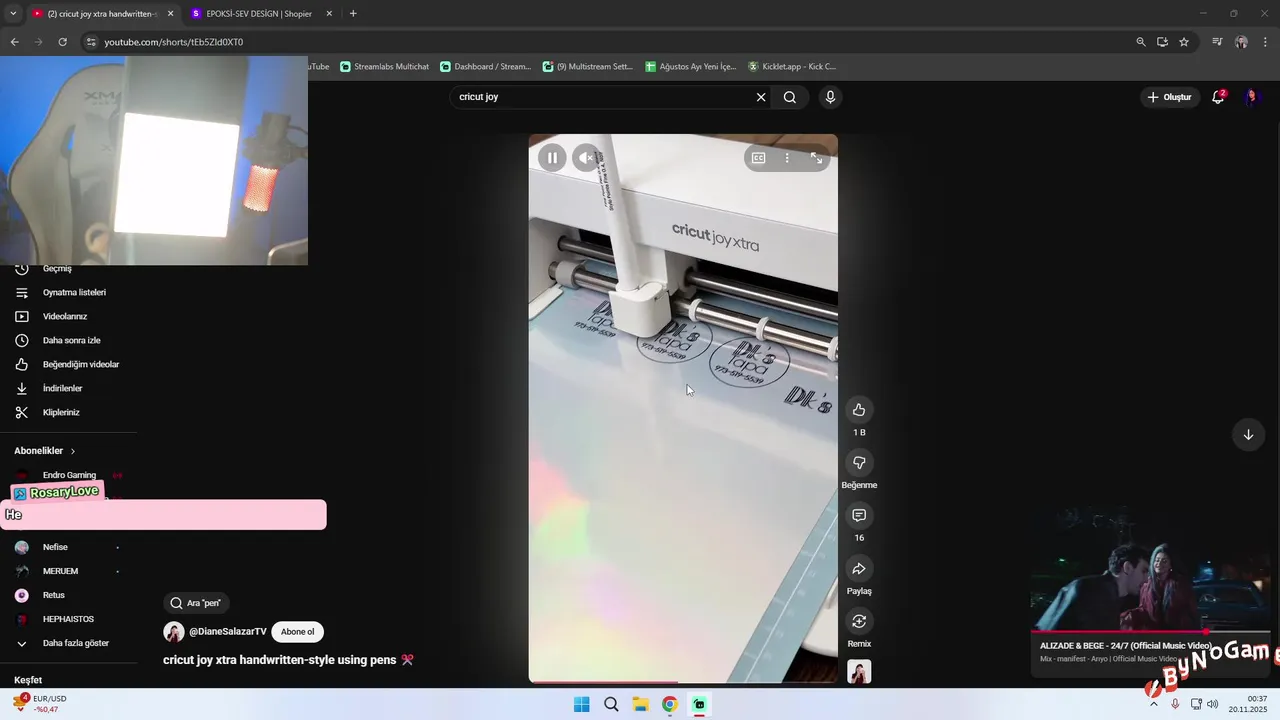
Task: Open the comments panel showing 16
Action: pos(859,515)
